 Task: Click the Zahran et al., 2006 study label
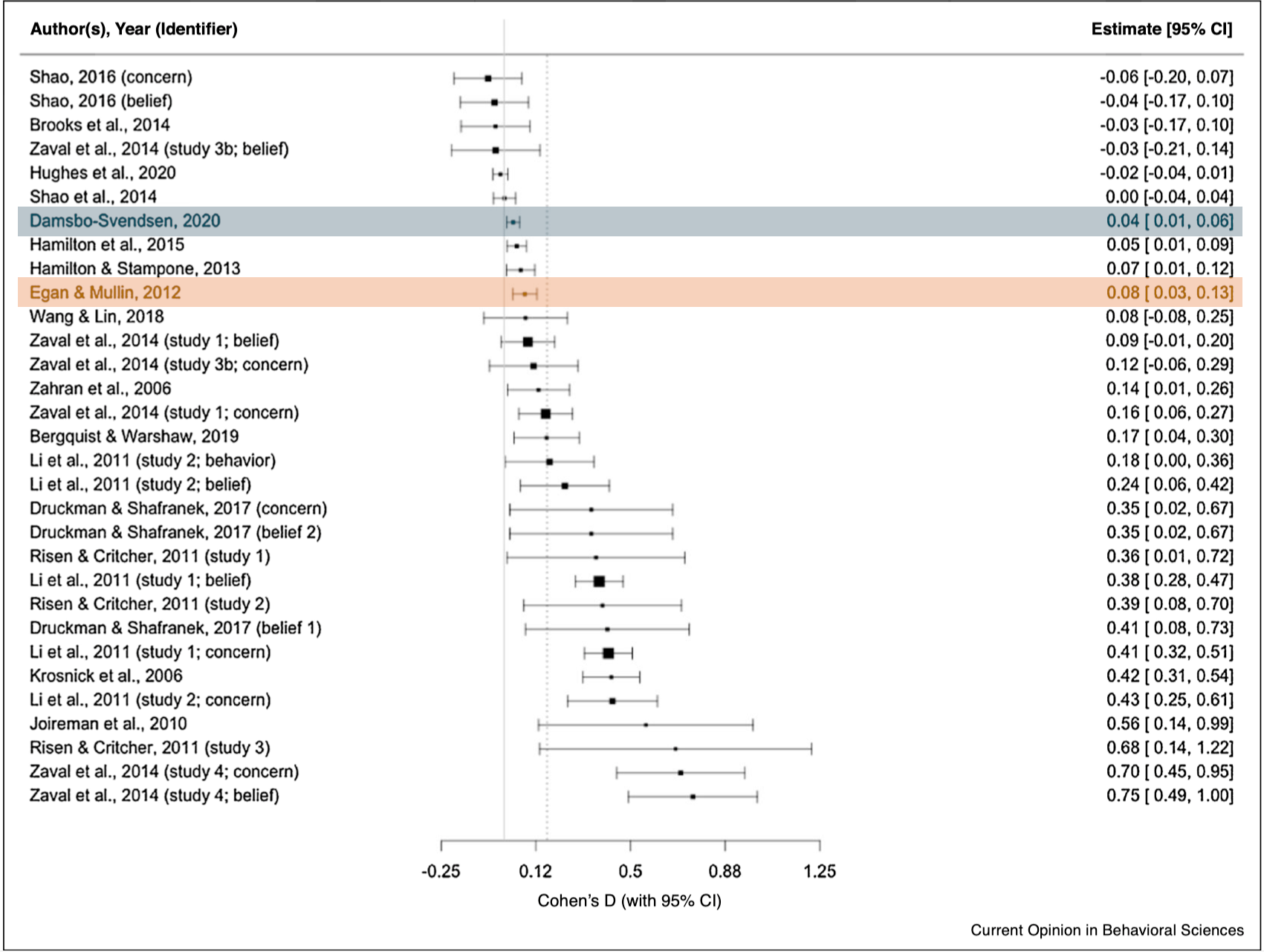point(100,388)
